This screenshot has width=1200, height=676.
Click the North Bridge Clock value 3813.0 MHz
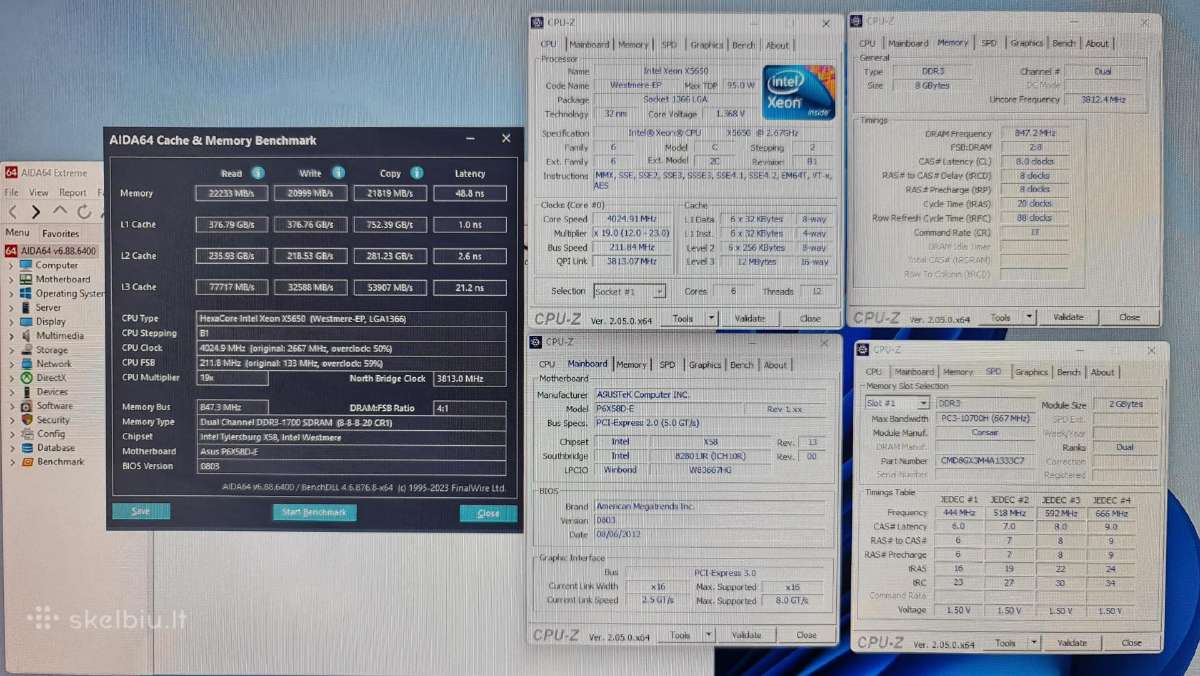470,379
